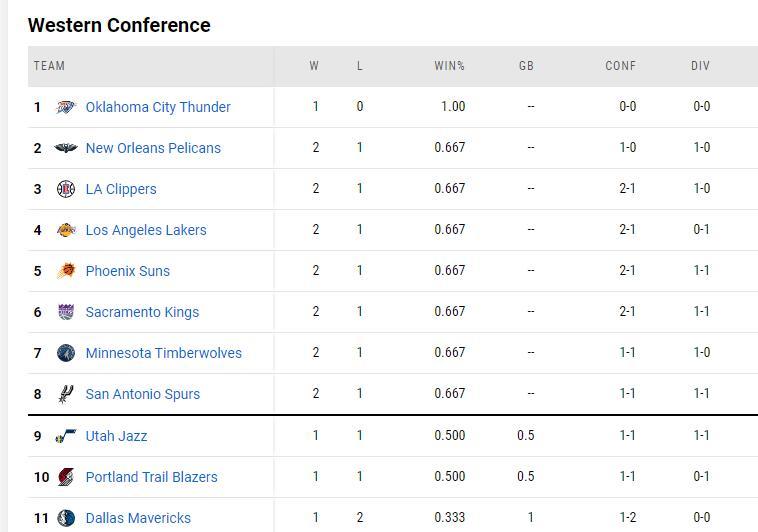Click the Minnesota Timberwolves logo icon
This screenshot has height=532, width=758.
pyautogui.click(x=66, y=353)
